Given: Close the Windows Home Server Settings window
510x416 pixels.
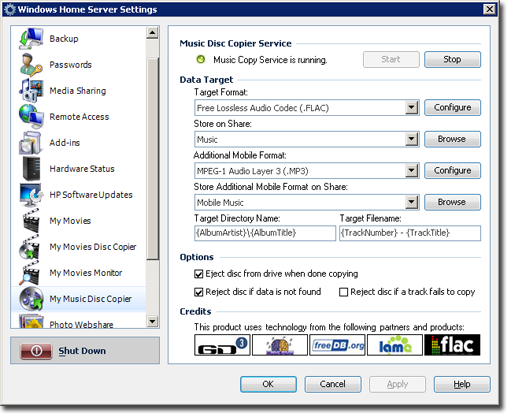Looking at the screenshot, I should tap(489, 9).
